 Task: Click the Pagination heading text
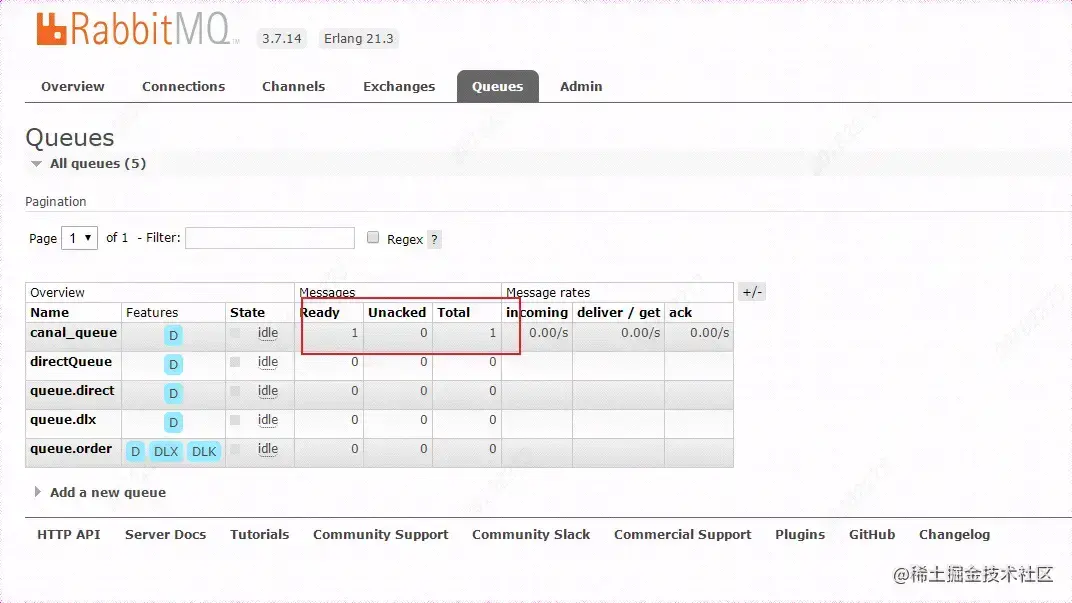point(56,202)
